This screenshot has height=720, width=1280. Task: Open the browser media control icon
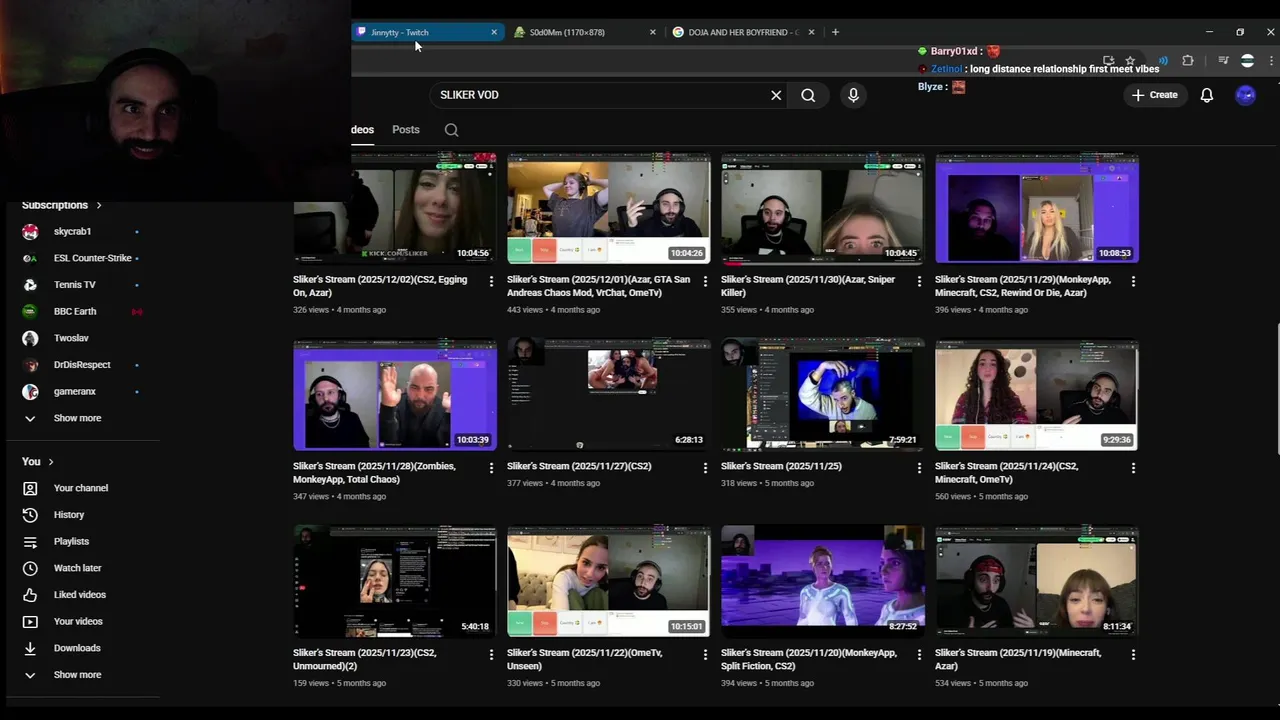point(1223,61)
